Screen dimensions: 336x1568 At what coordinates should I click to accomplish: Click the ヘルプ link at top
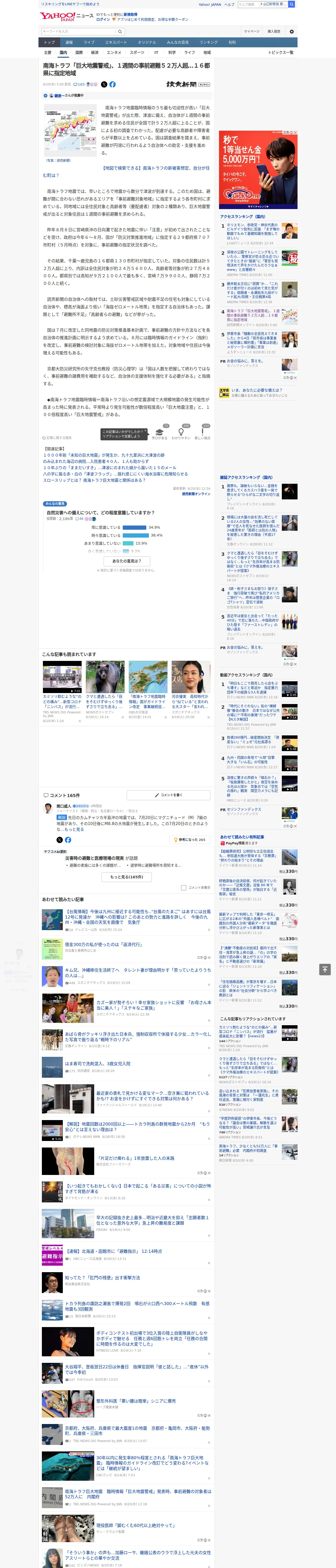[x=229, y=4]
